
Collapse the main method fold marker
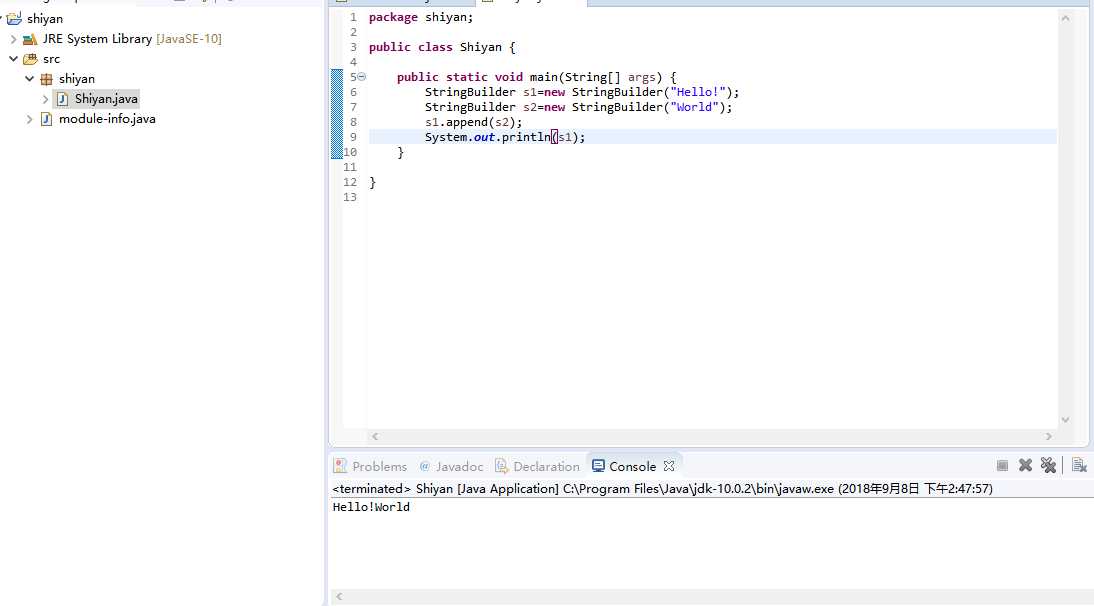pyautogui.click(x=361, y=77)
